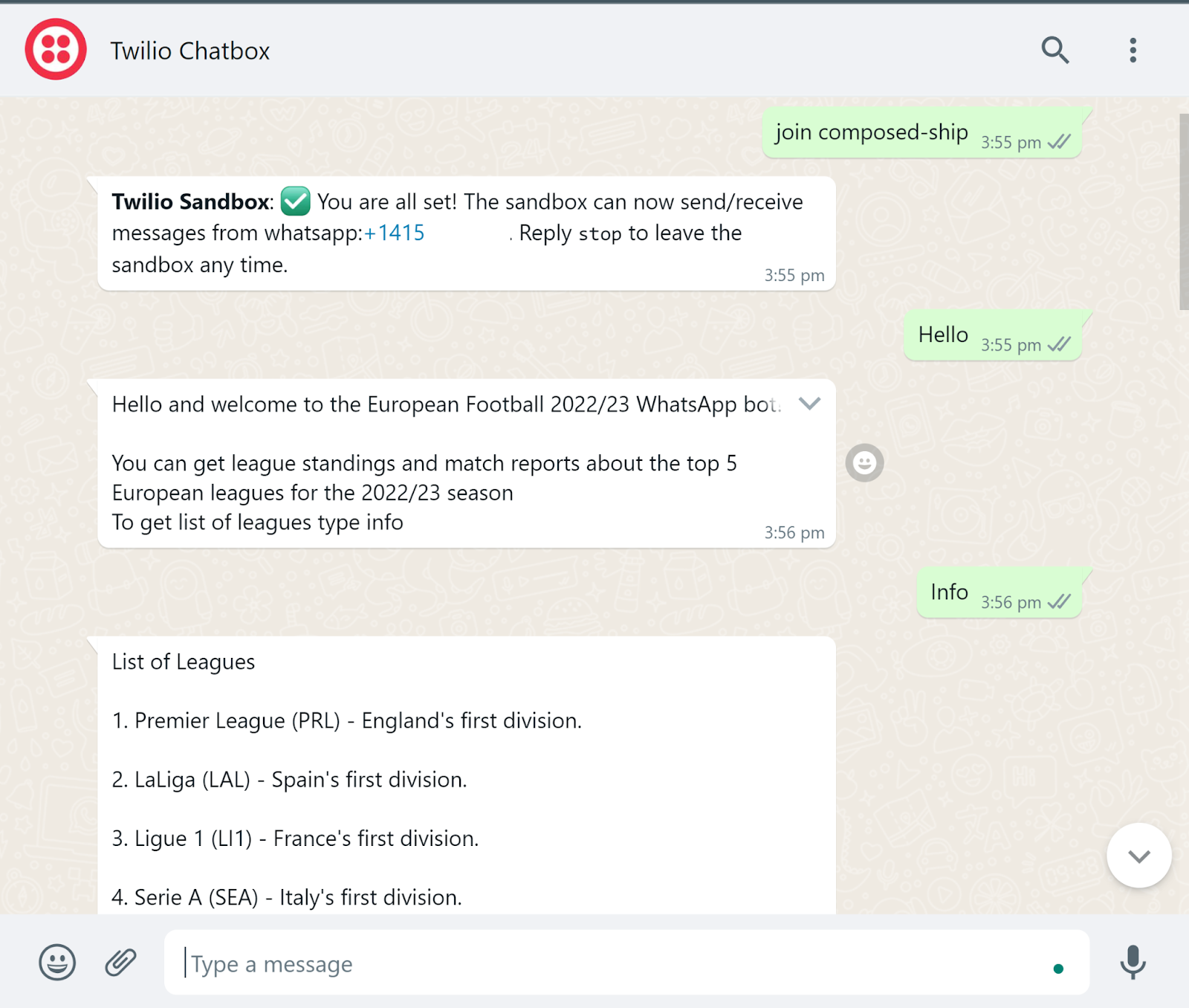Click the +1415 phone number link

[394, 233]
